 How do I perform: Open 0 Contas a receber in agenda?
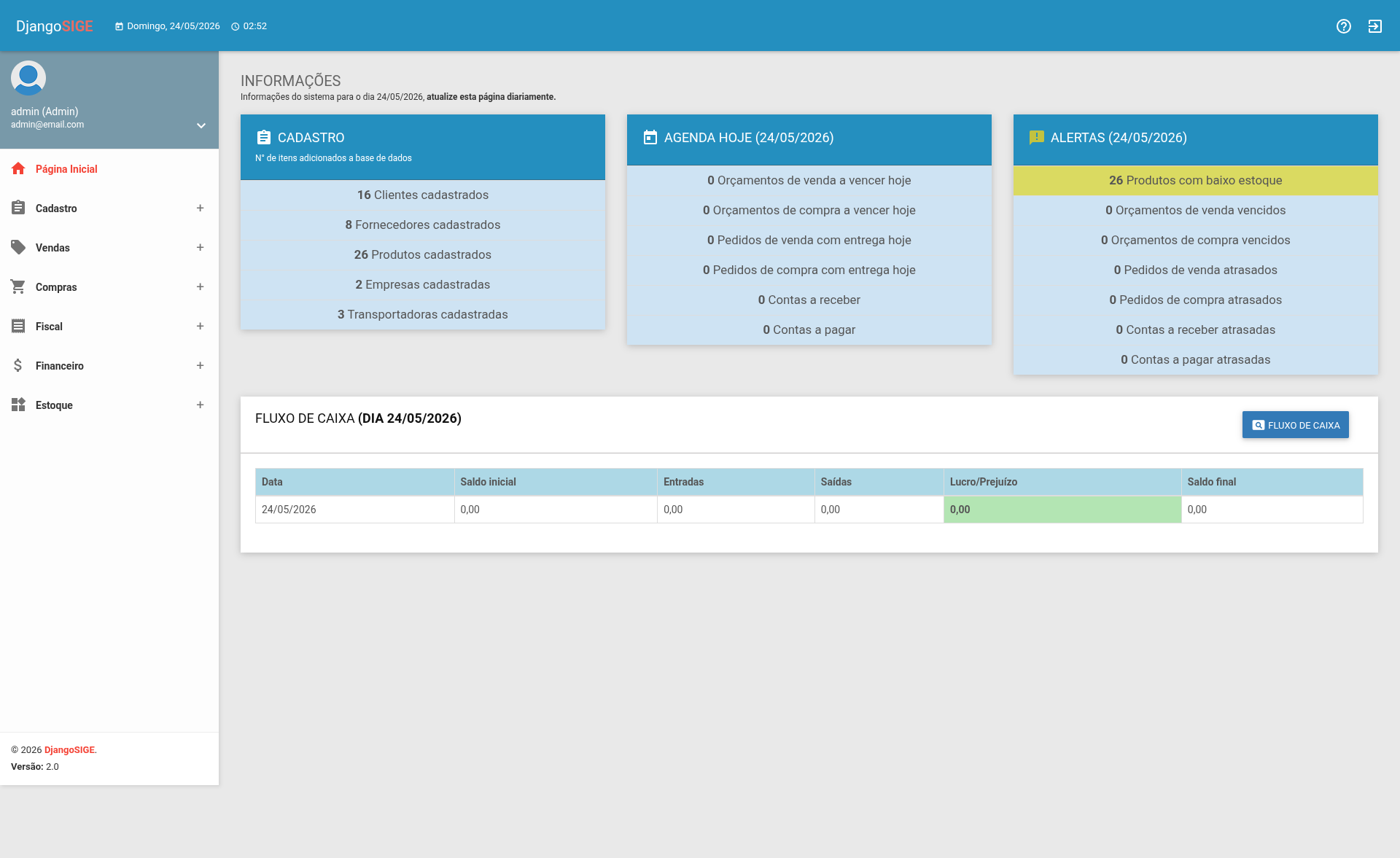[x=809, y=300]
